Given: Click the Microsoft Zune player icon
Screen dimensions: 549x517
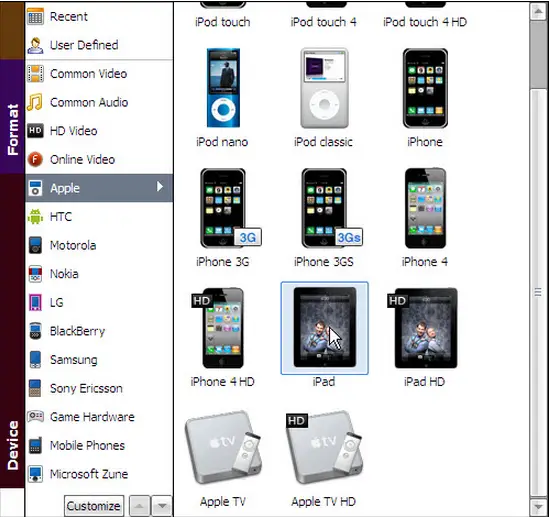Looking at the screenshot, I should pos(35,474).
